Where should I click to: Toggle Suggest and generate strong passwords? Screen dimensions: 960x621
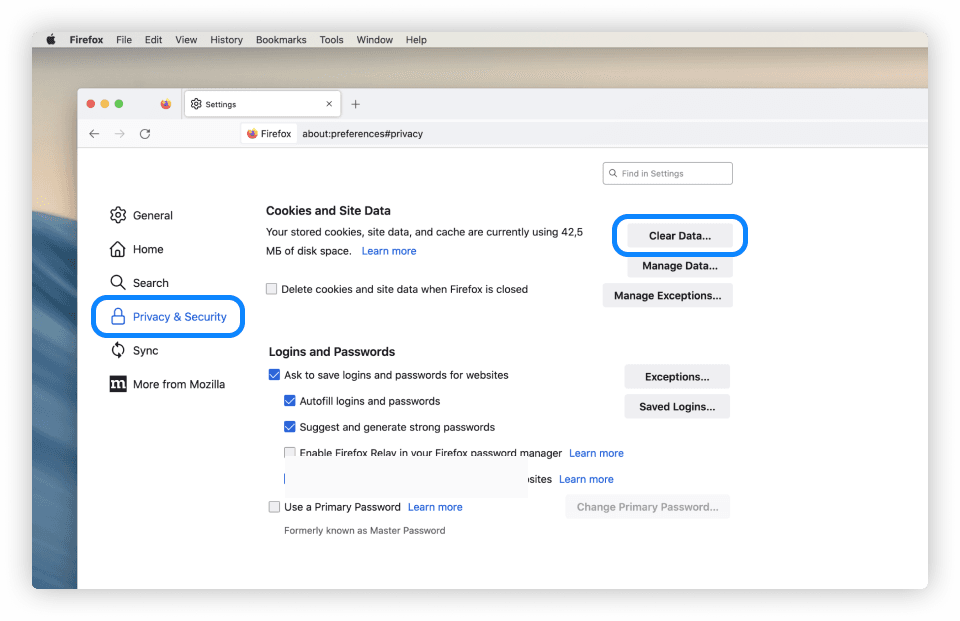(x=290, y=427)
